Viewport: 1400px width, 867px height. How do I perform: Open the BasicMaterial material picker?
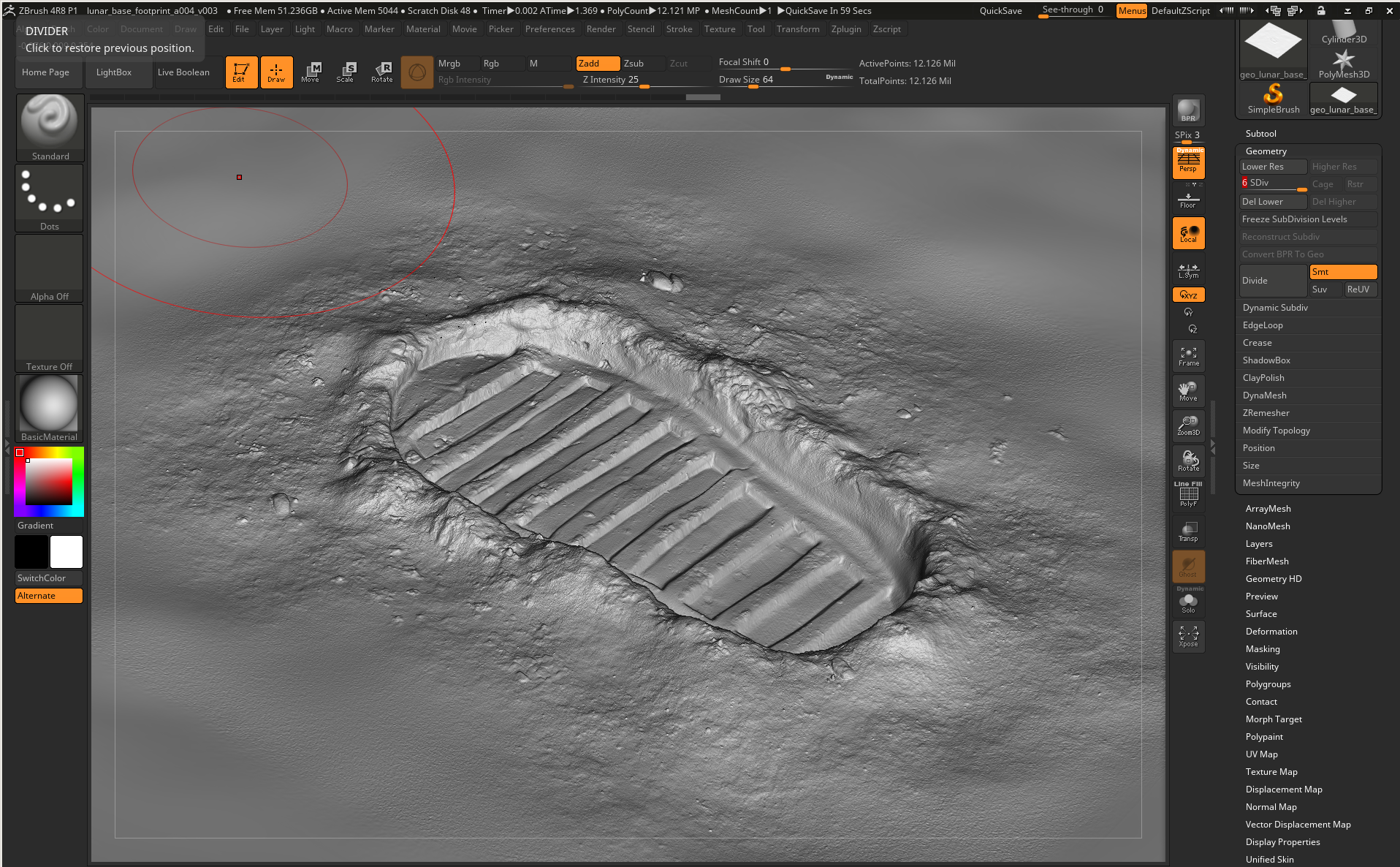(x=50, y=409)
